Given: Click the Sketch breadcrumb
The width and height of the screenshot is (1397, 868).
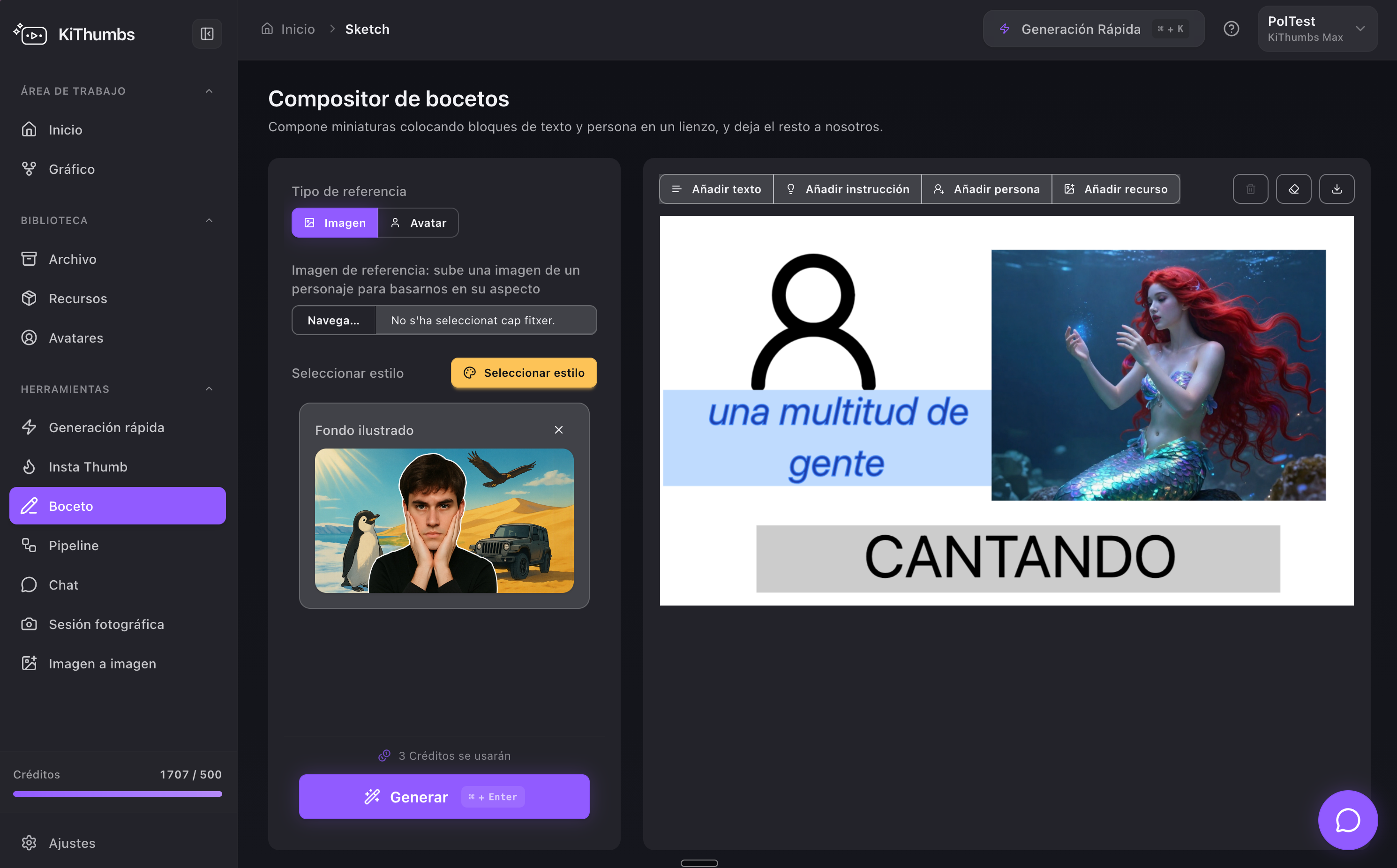Looking at the screenshot, I should 367,29.
